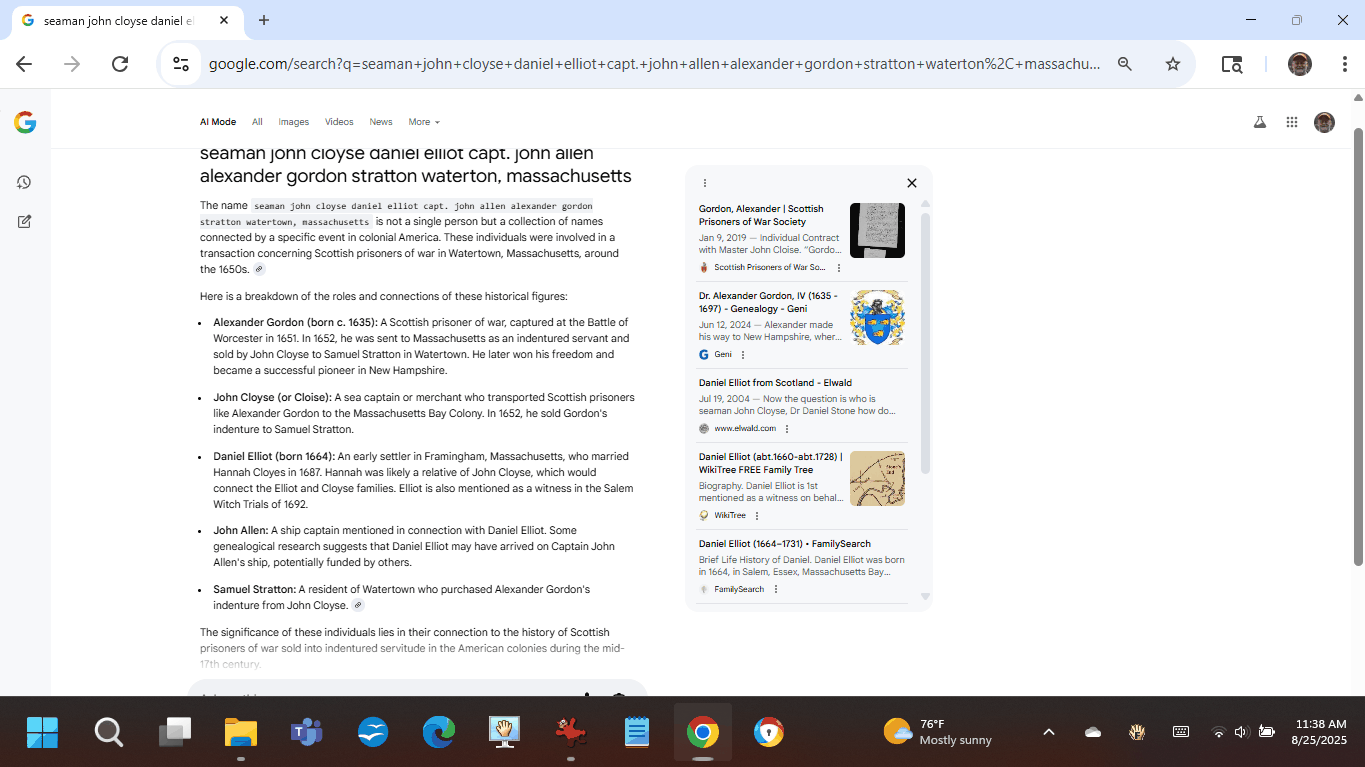Switch to the News tab
Image resolution: width=1365 pixels, height=767 pixels.
pyautogui.click(x=380, y=122)
